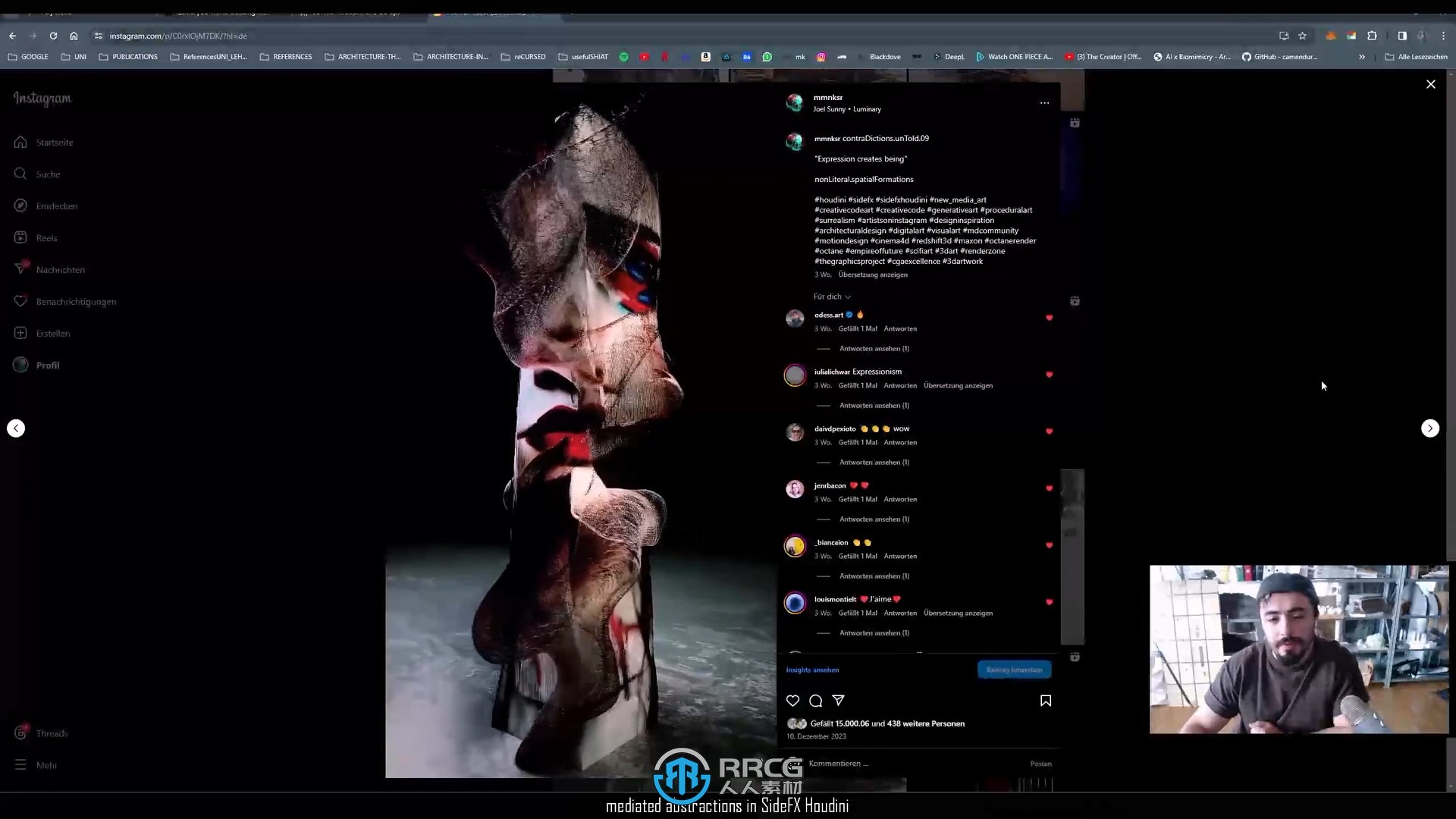Open the browser side panel icon
Viewport: 1456px width, 819px height.
[x=1401, y=36]
